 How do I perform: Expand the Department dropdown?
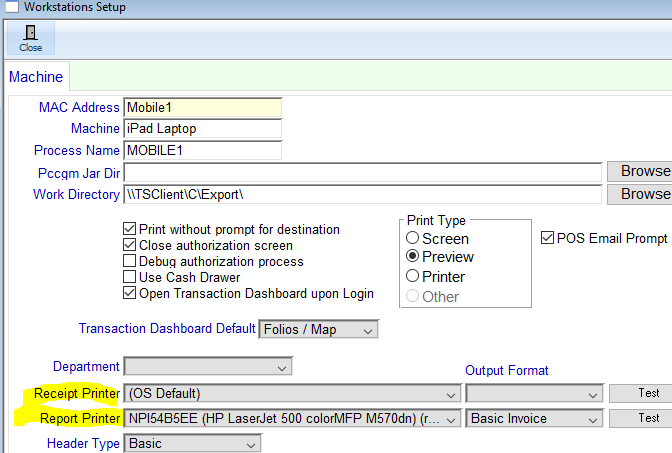208,367
